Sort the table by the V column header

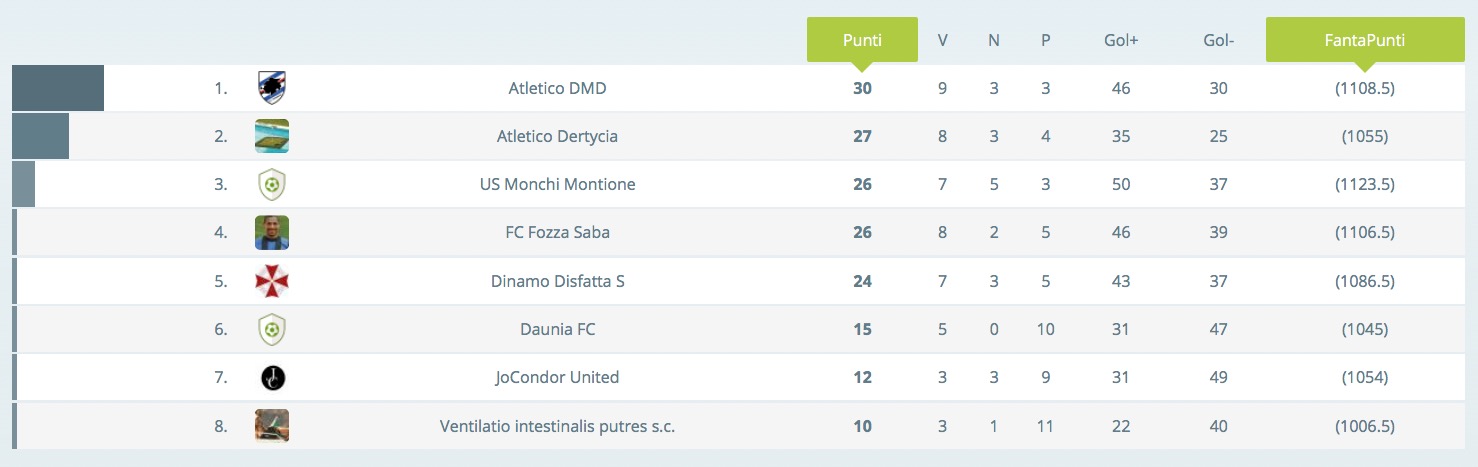click(x=942, y=41)
